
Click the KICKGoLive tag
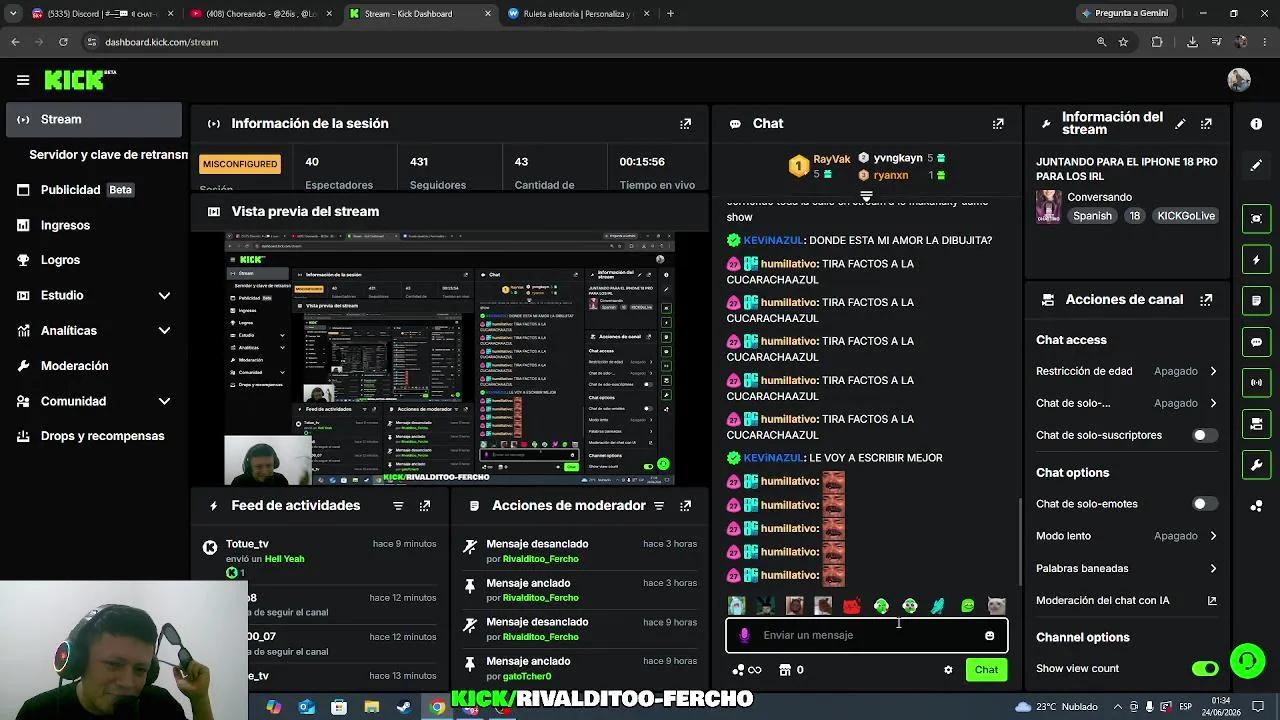1186,216
